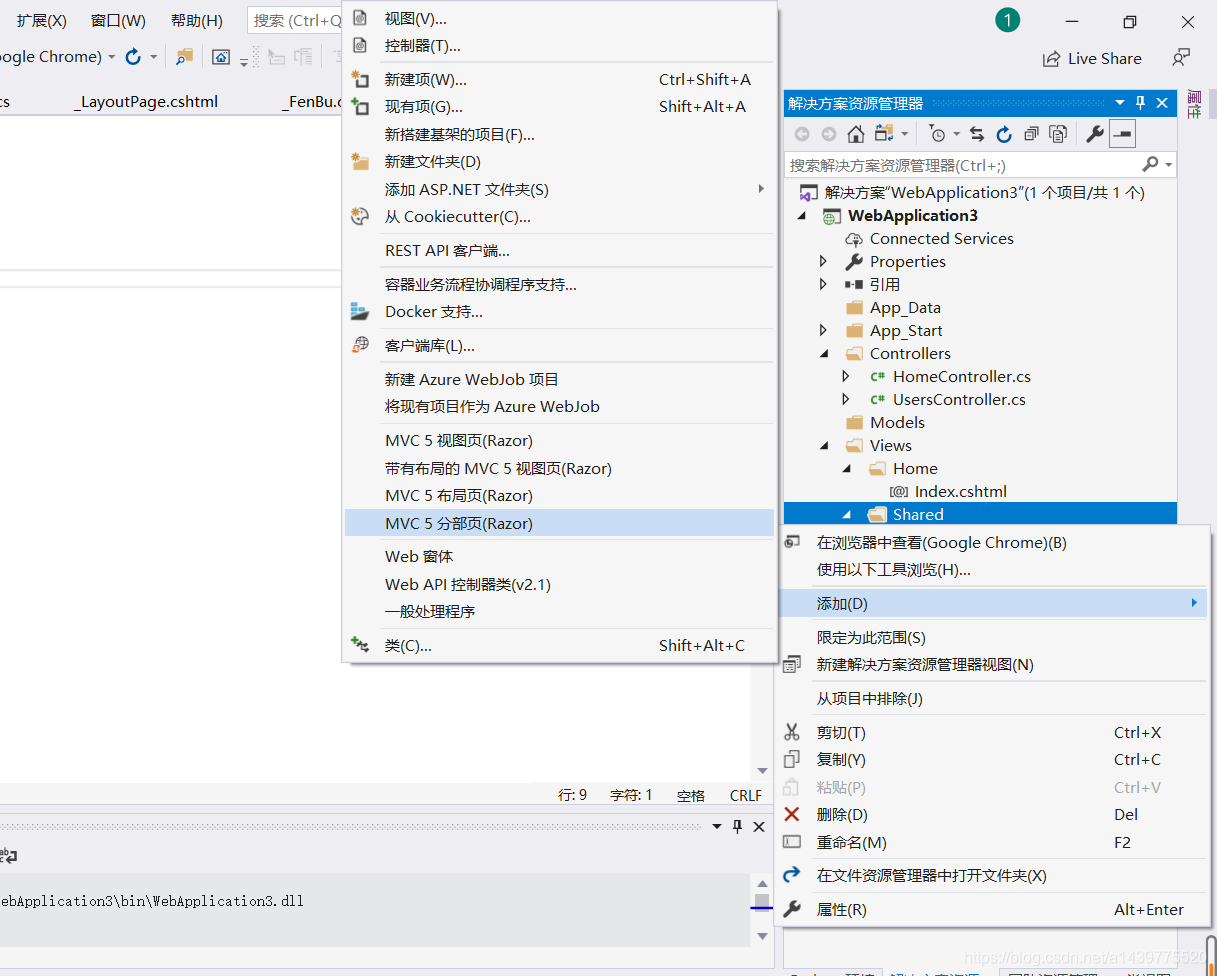Choose 新建项(W)... in the add submenu
Image resolution: width=1217 pixels, height=976 pixels.
(x=559, y=80)
